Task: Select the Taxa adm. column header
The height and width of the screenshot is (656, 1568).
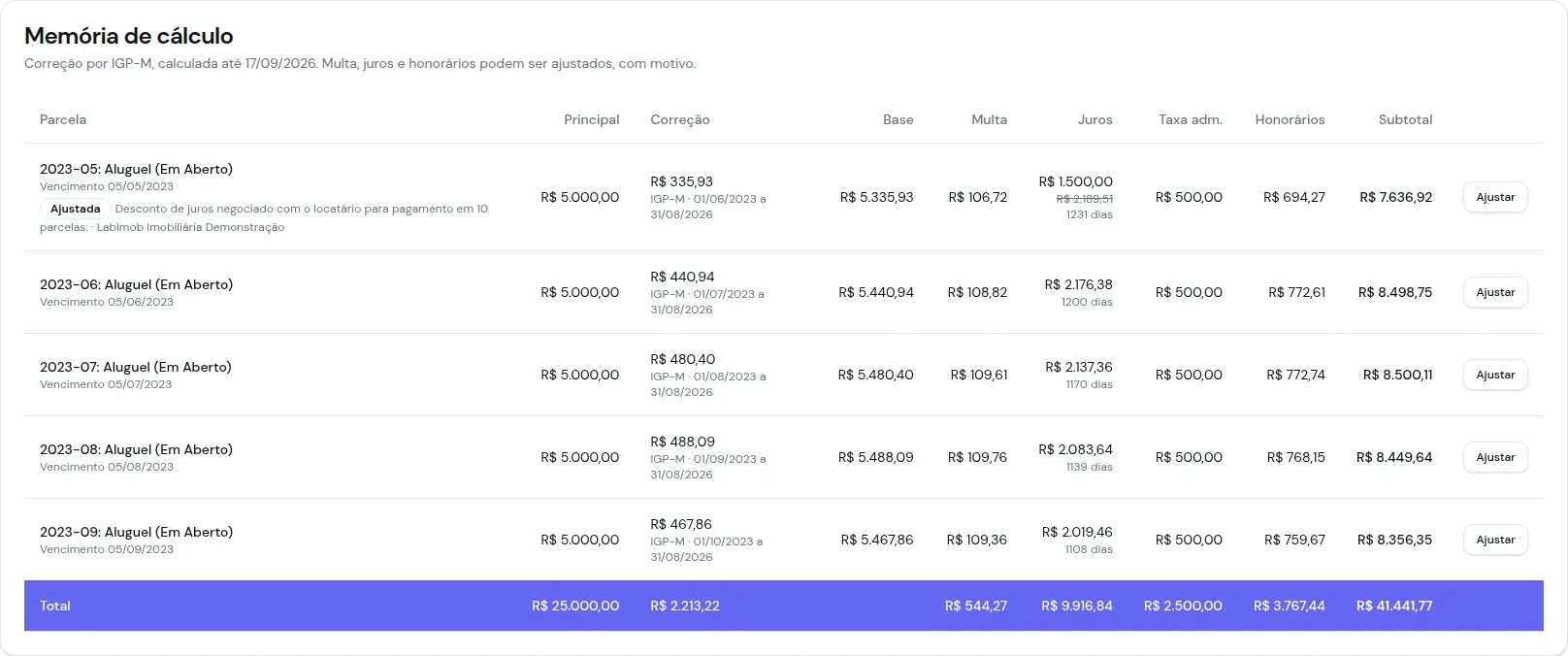Action: [x=1191, y=119]
